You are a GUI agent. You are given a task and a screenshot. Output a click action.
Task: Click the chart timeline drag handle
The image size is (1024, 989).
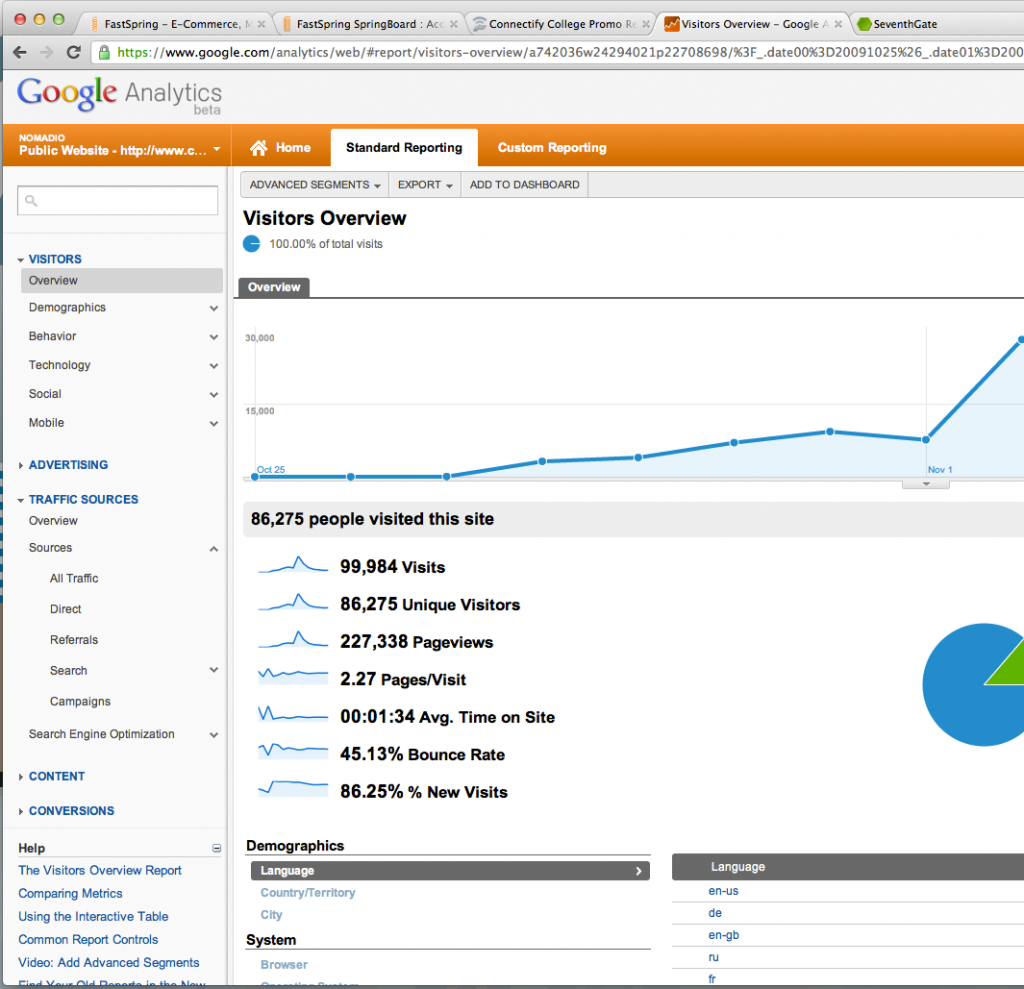[926, 485]
